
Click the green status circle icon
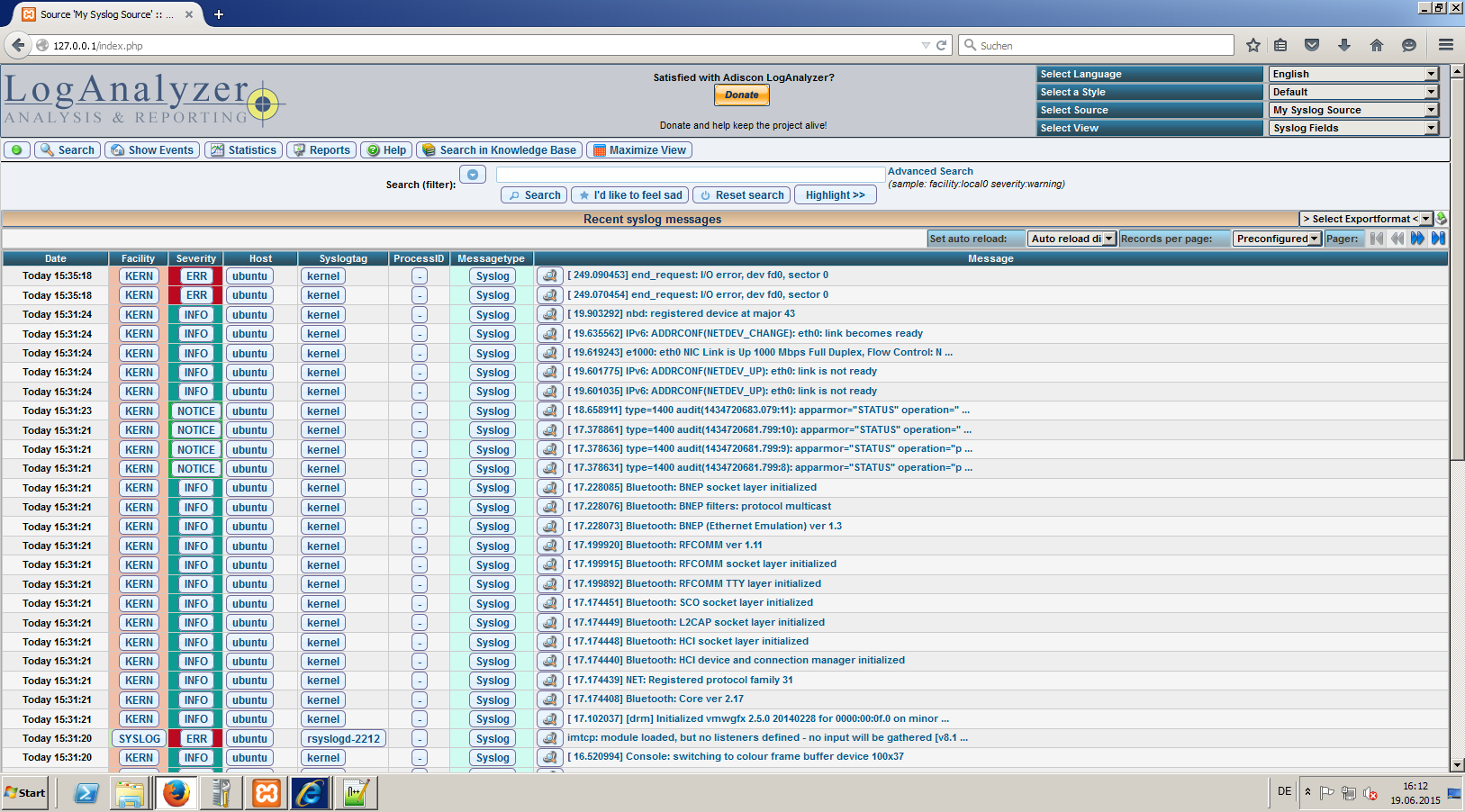(16, 150)
